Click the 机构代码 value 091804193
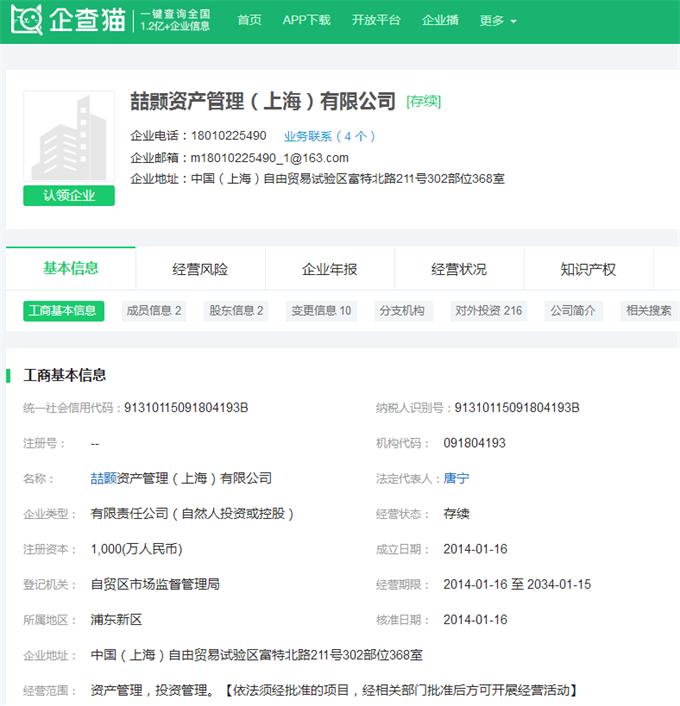This screenshot has height=706, width=680. tap(475, 443)
